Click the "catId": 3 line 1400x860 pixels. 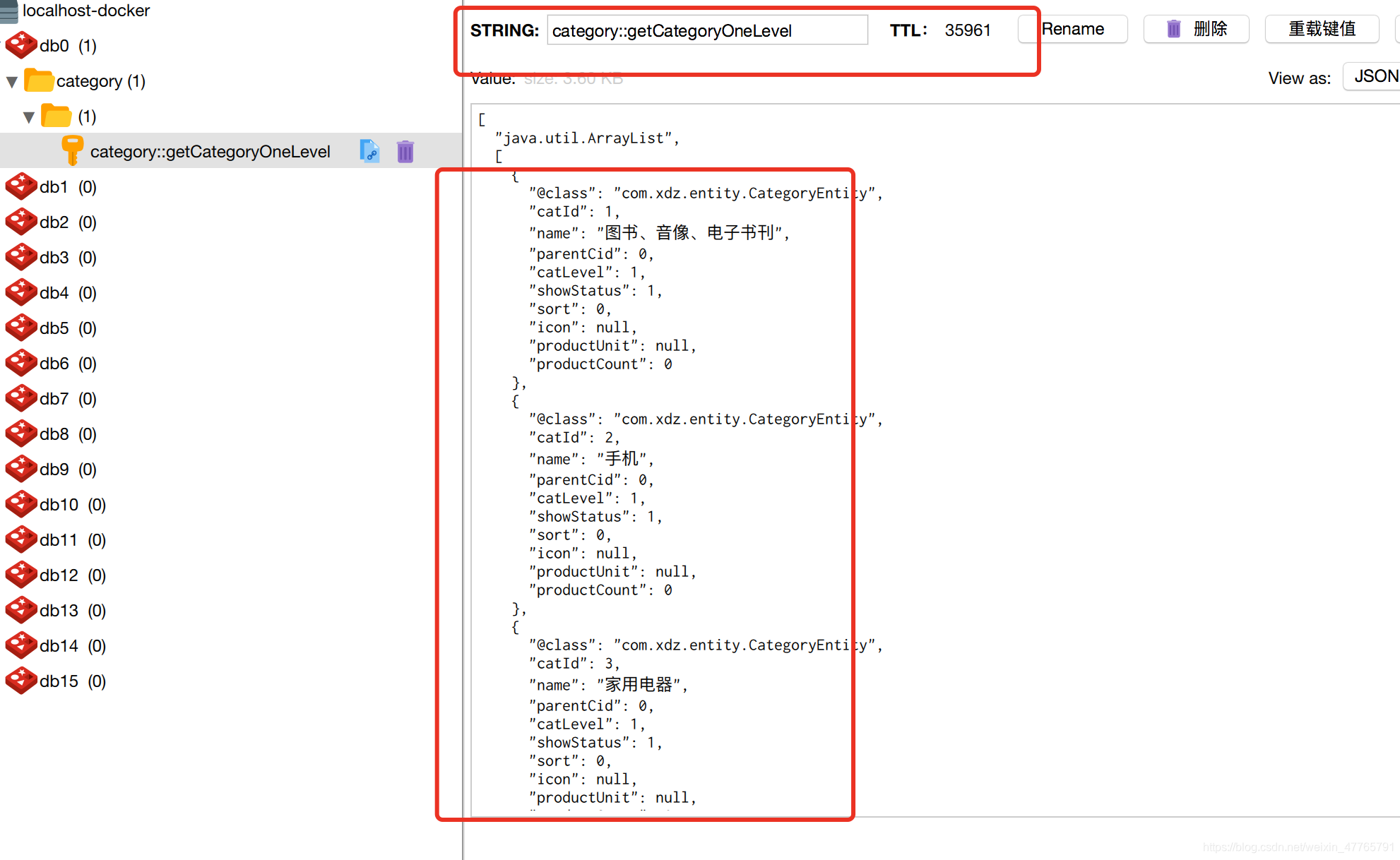coord(574,664)
